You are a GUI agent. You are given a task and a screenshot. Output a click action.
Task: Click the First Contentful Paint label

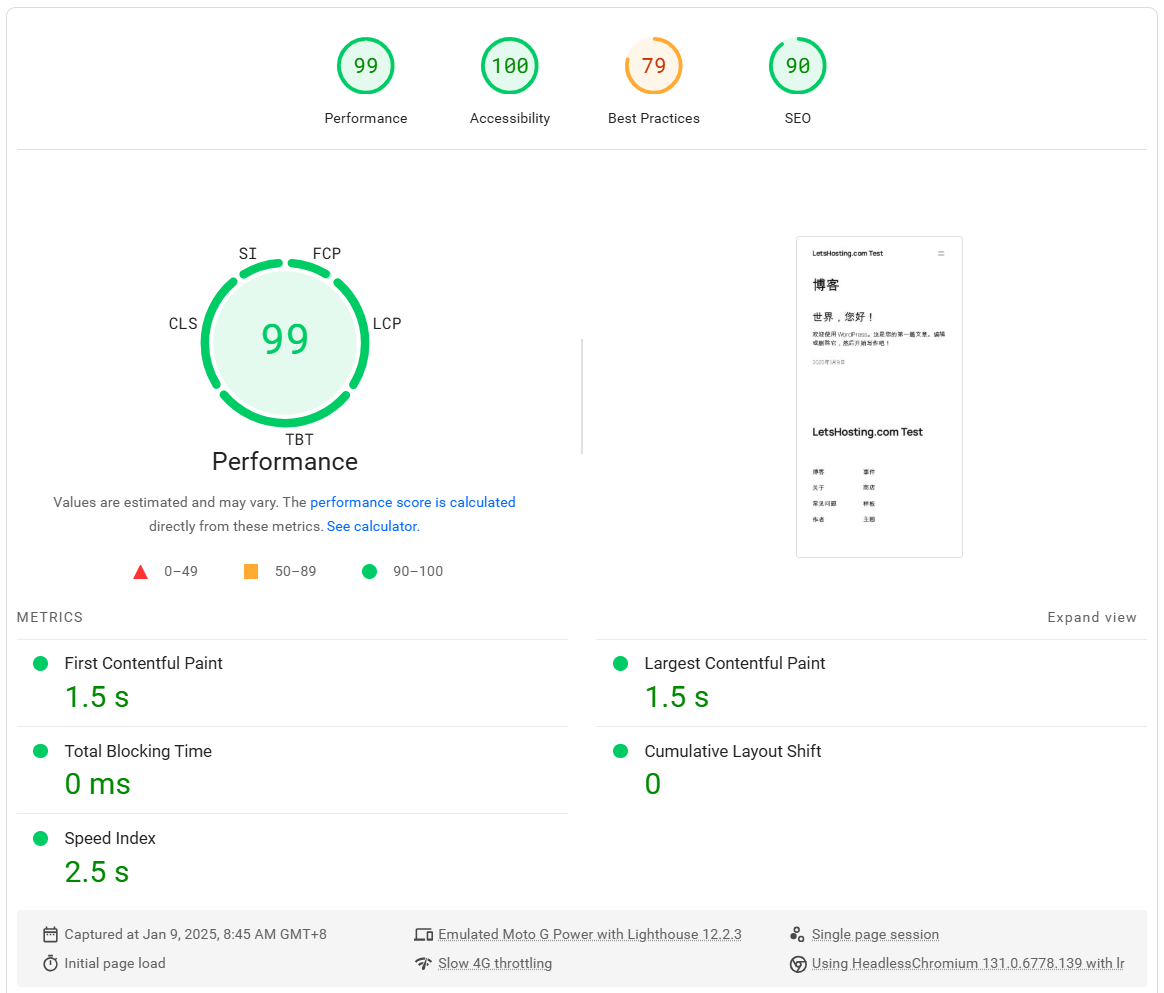(x=143, y=663)
